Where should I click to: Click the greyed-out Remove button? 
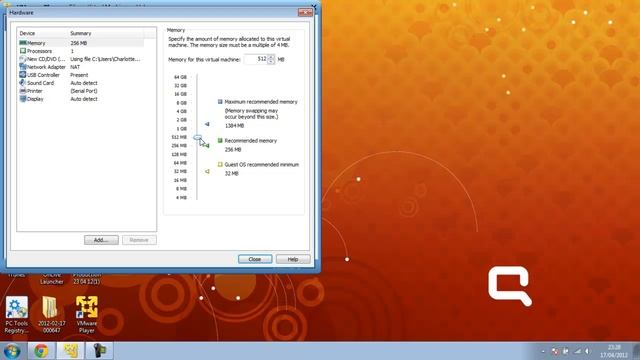tap(139, 240)
